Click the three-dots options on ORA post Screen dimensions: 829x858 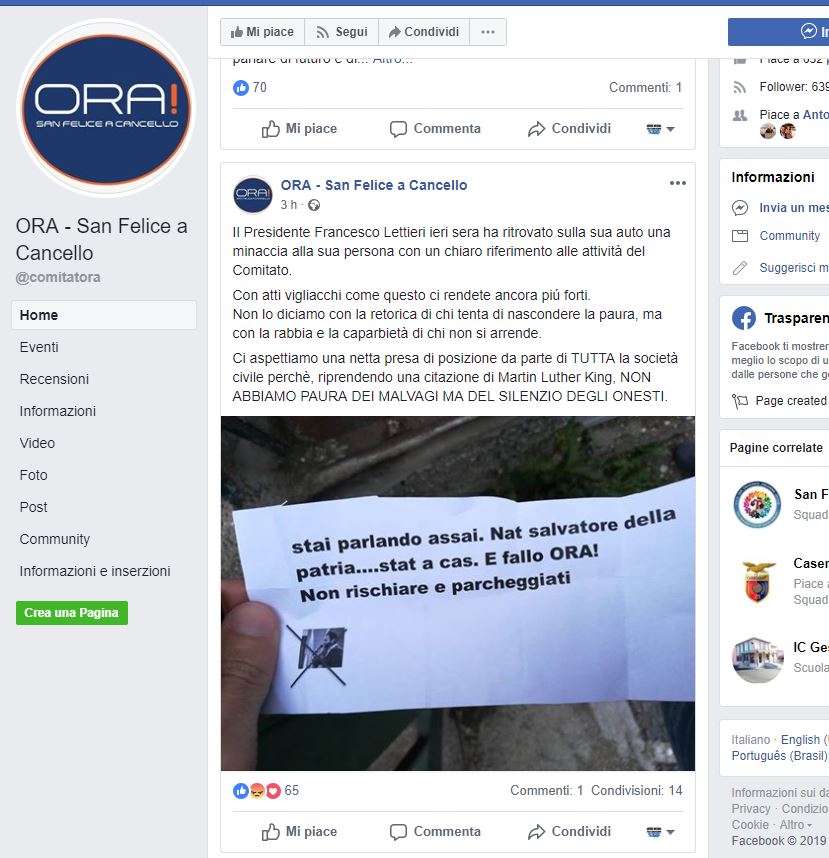[677, 183]
